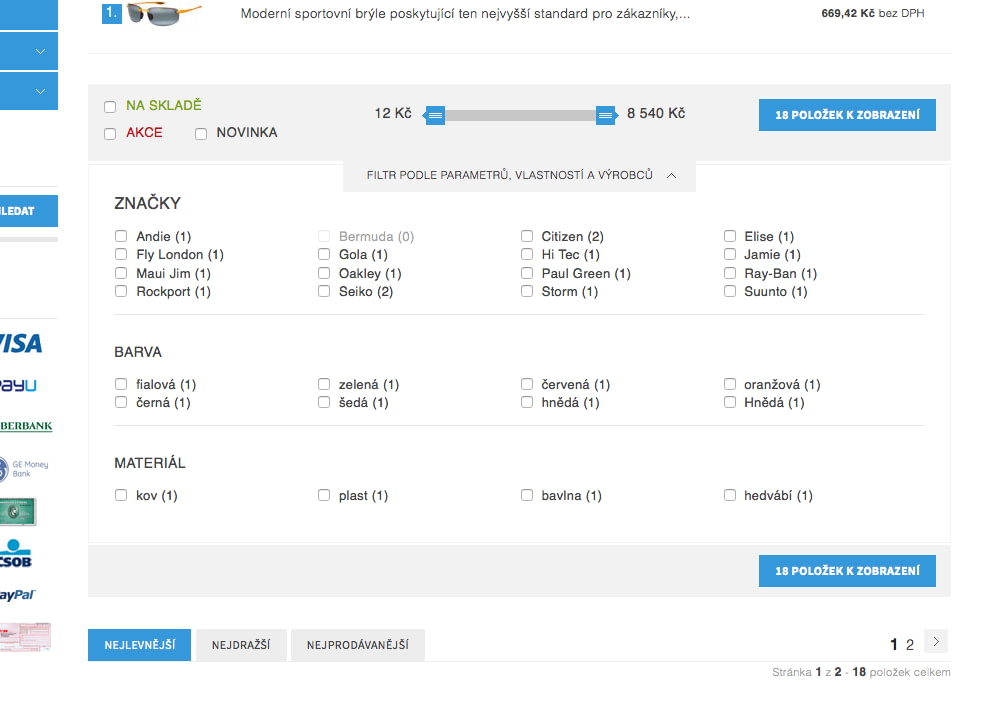
Task: Check the lowercase hnědá color
Action: pos(527,401)
